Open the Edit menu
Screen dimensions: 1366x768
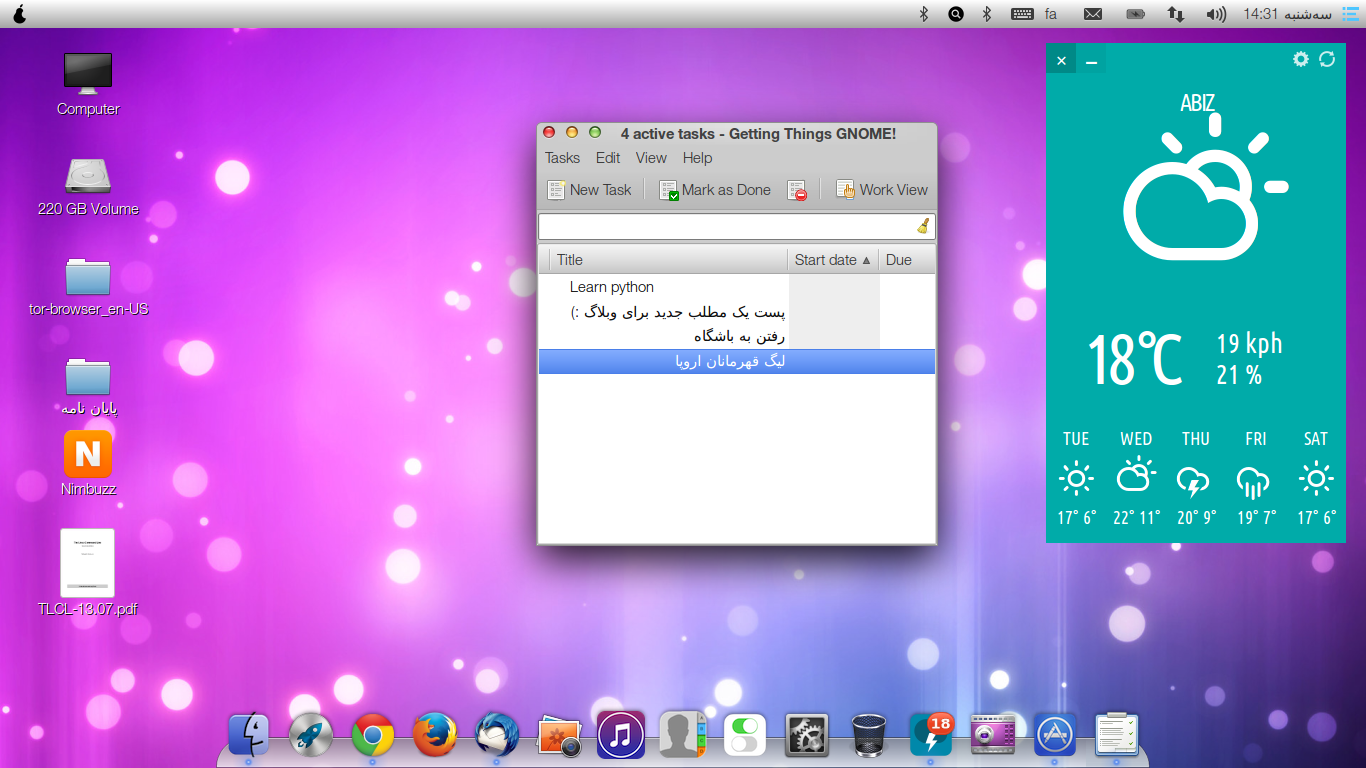tap(608, 158)
